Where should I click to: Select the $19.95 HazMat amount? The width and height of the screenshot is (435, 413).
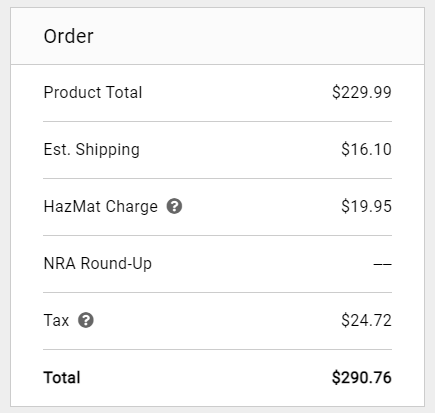(x=366, y=206)
